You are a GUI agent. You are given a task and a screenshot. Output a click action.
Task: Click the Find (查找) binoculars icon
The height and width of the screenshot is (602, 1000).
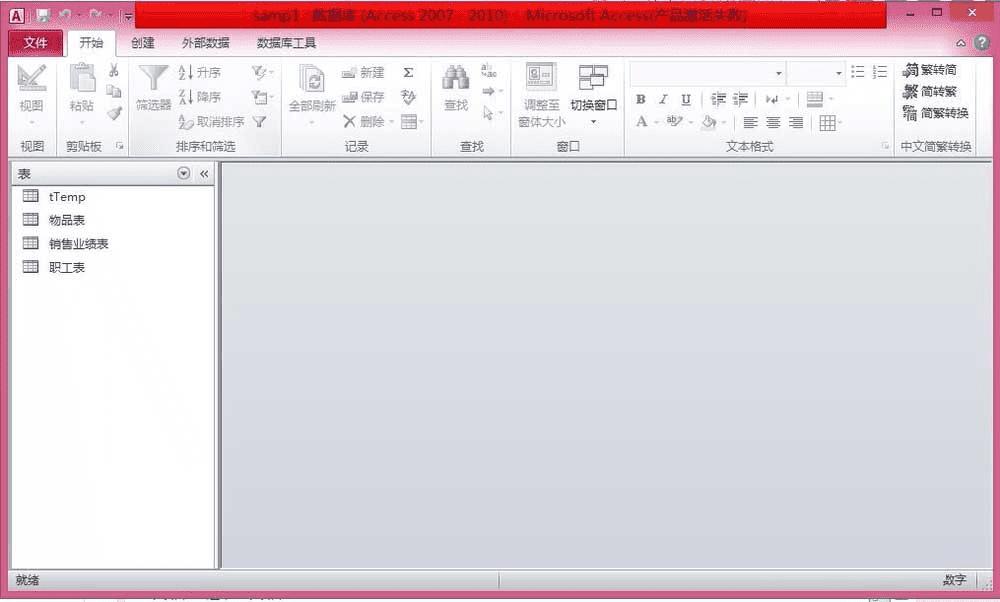pyautogui.click(x=456, y=78)
